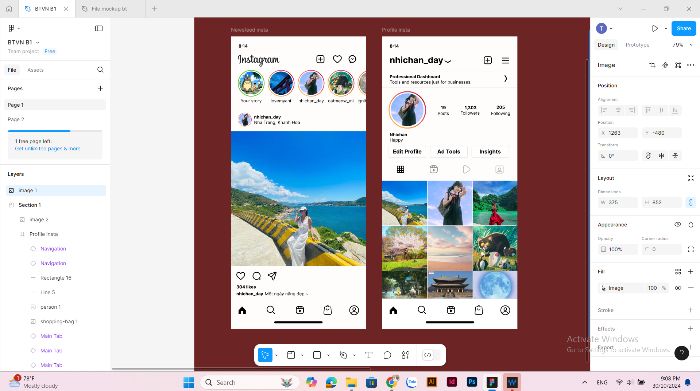
Task: Add an effect with plus icon
Action: coord(691,329)
